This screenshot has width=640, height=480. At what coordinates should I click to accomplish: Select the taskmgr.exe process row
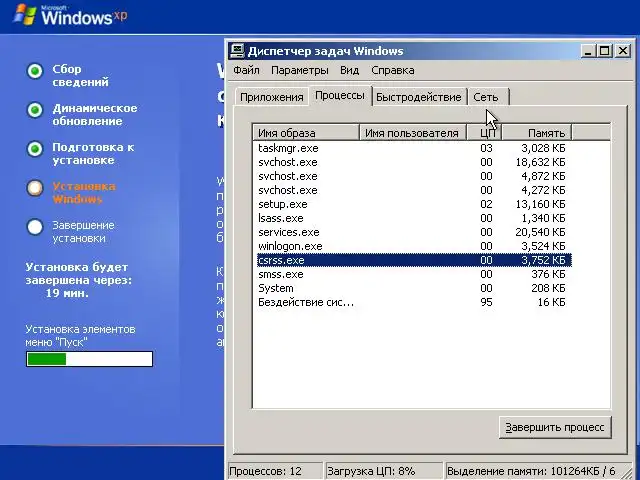[x=414, y=148]
